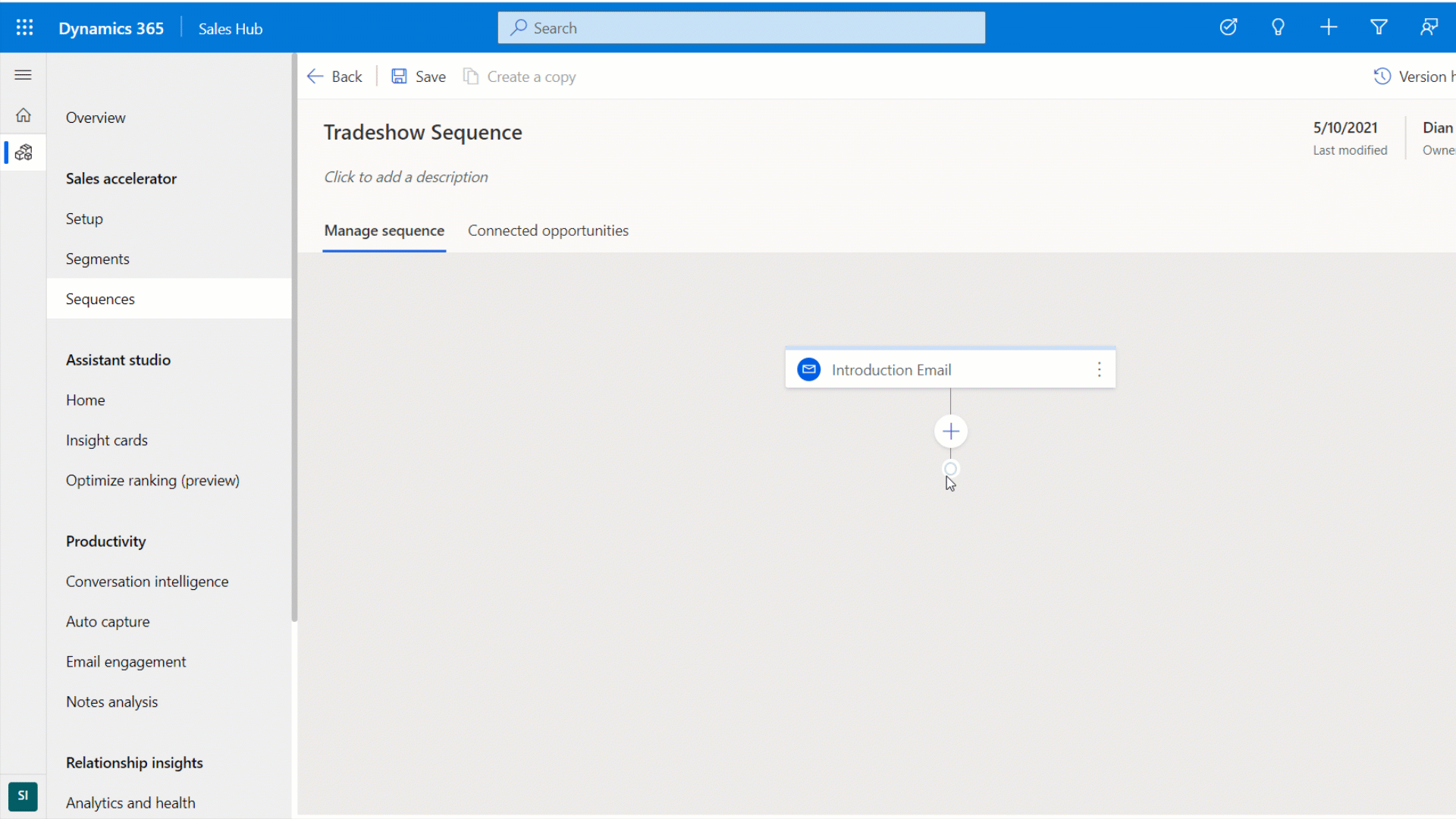Open the SI area switcher
1456x819 pixels.
tap(23, 796)
